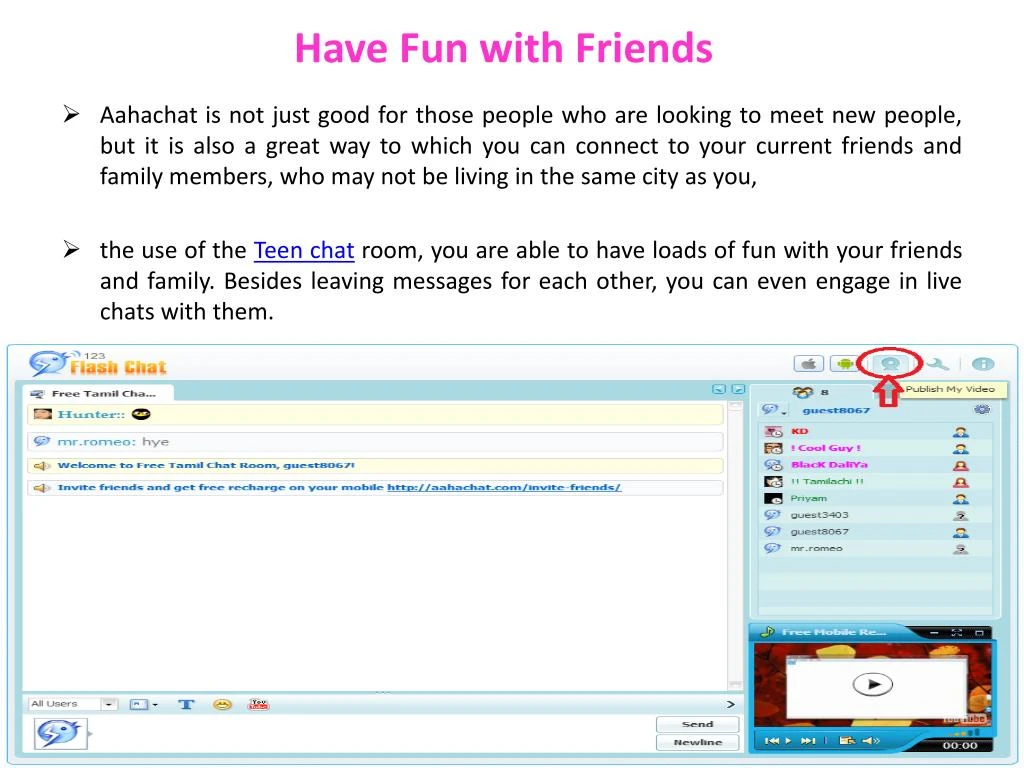This screenshot has width=1024, height=768.
Task: Click the 123 Flash Chat logo
Action: [x=98, y=364]
